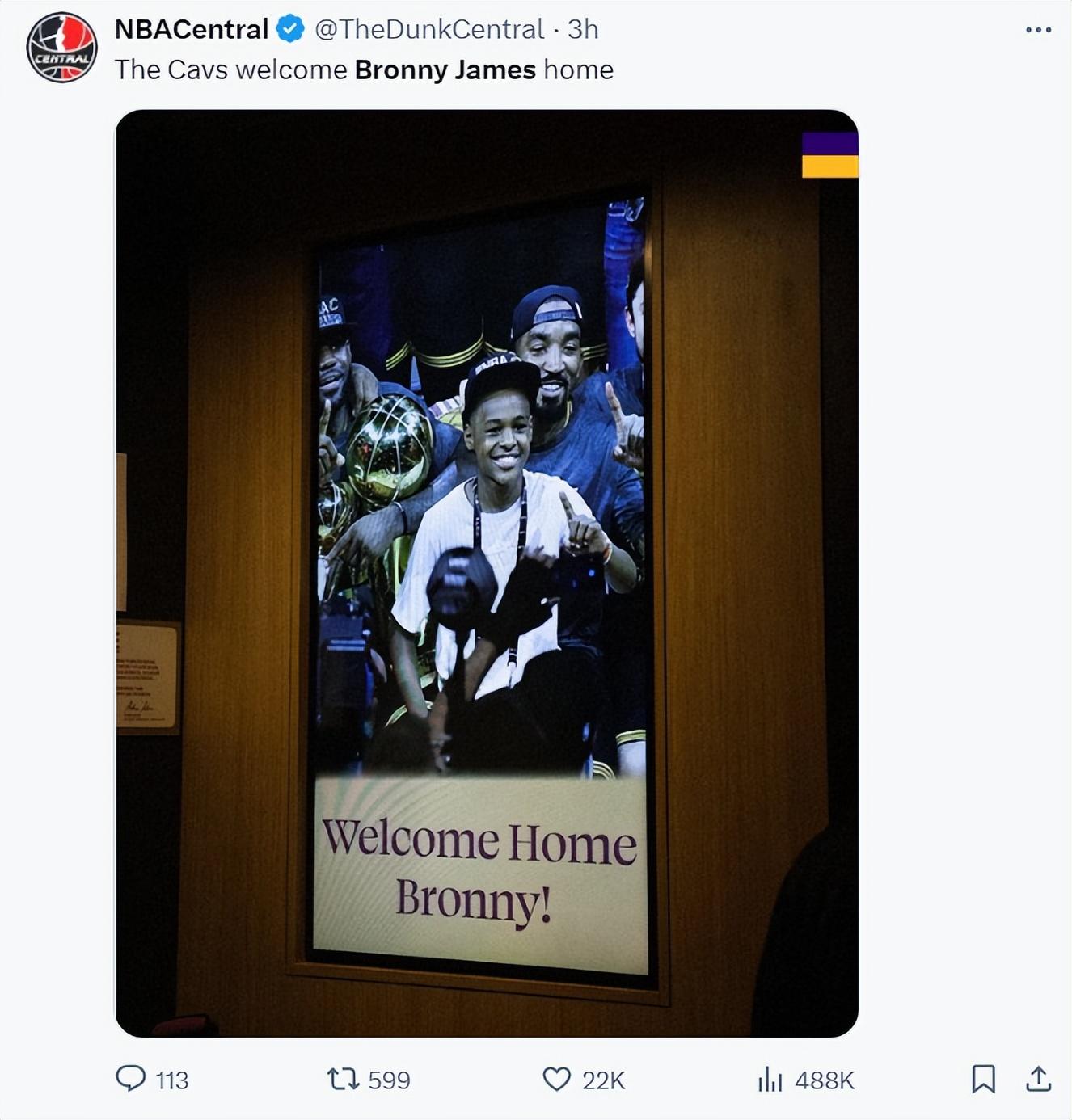Like the tweet with heart icon
Viewport: 1072px width, 1120px height.
(x=556, y=1079)
